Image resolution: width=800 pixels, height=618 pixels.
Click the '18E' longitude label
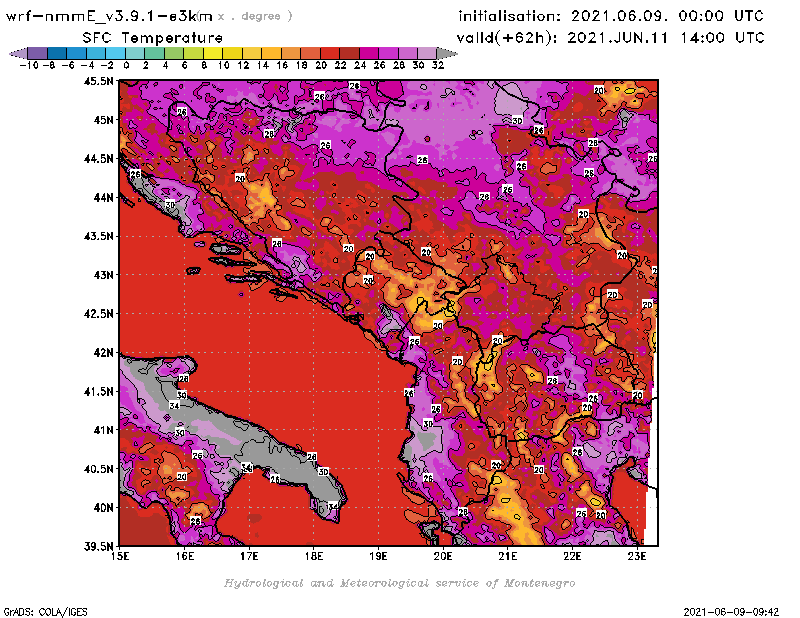tap(314, 556)
